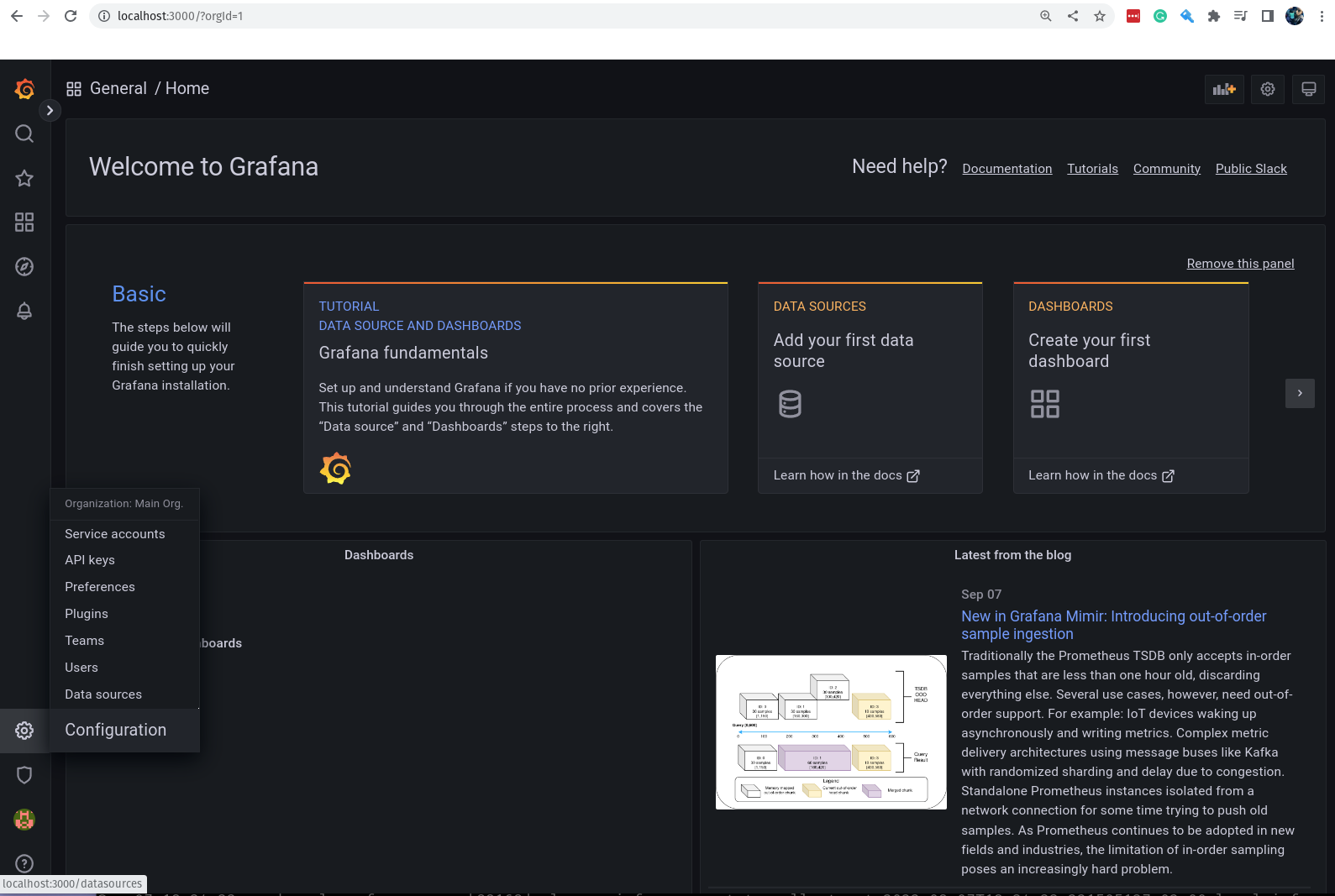This screenshot has width=1335, height=896.
Task: Open the Tutorials link
Action: tap(1092, 169)
